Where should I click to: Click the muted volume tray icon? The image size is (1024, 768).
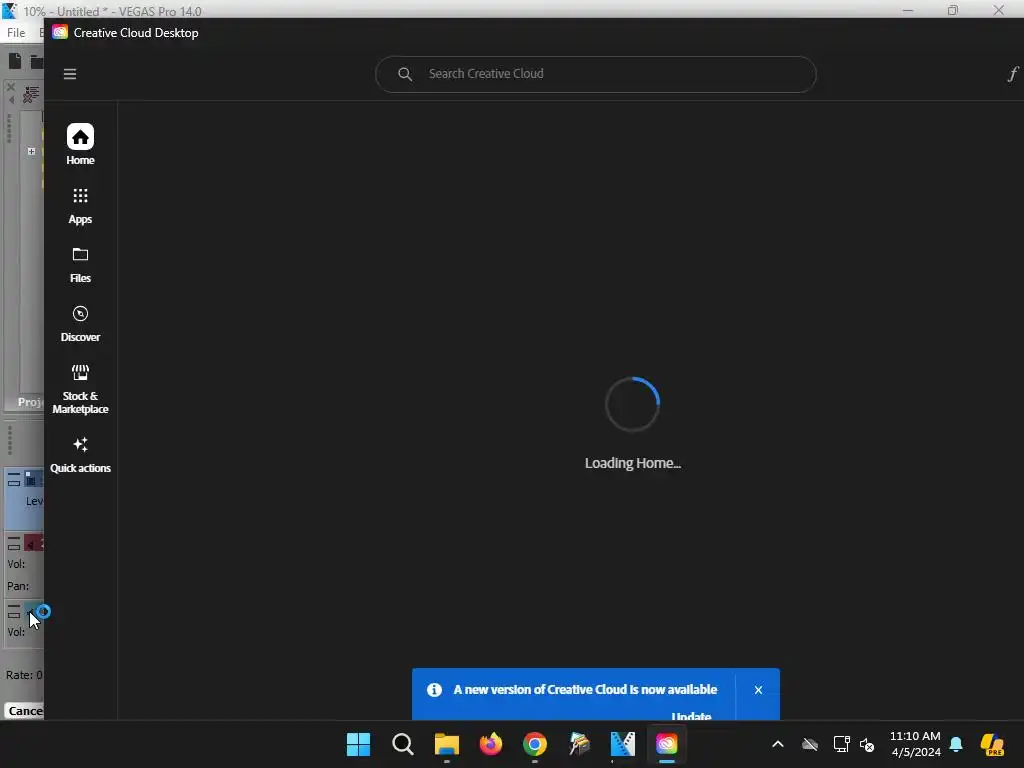tap(867, 744)
